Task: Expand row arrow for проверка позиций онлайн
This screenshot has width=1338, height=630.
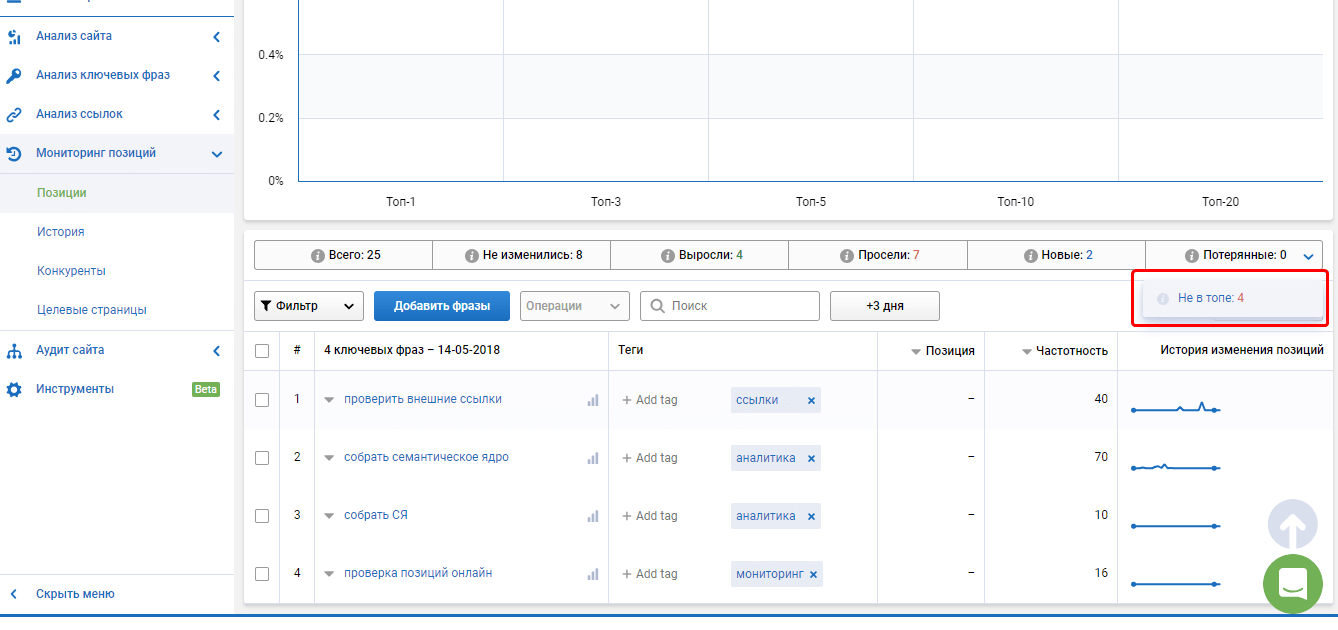Action: [x=329, y=574]
